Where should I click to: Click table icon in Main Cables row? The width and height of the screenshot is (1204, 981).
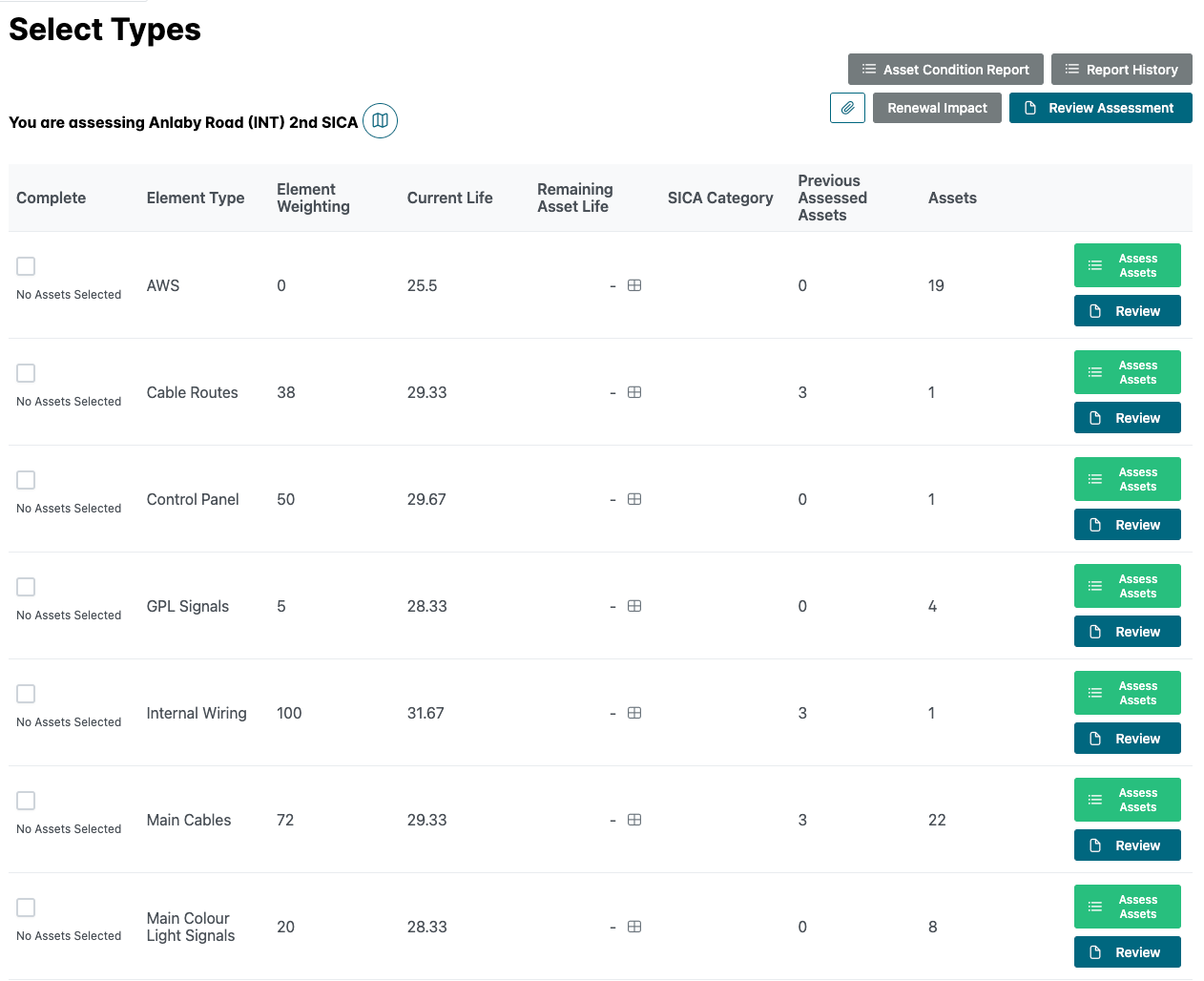tap(634, 820)
